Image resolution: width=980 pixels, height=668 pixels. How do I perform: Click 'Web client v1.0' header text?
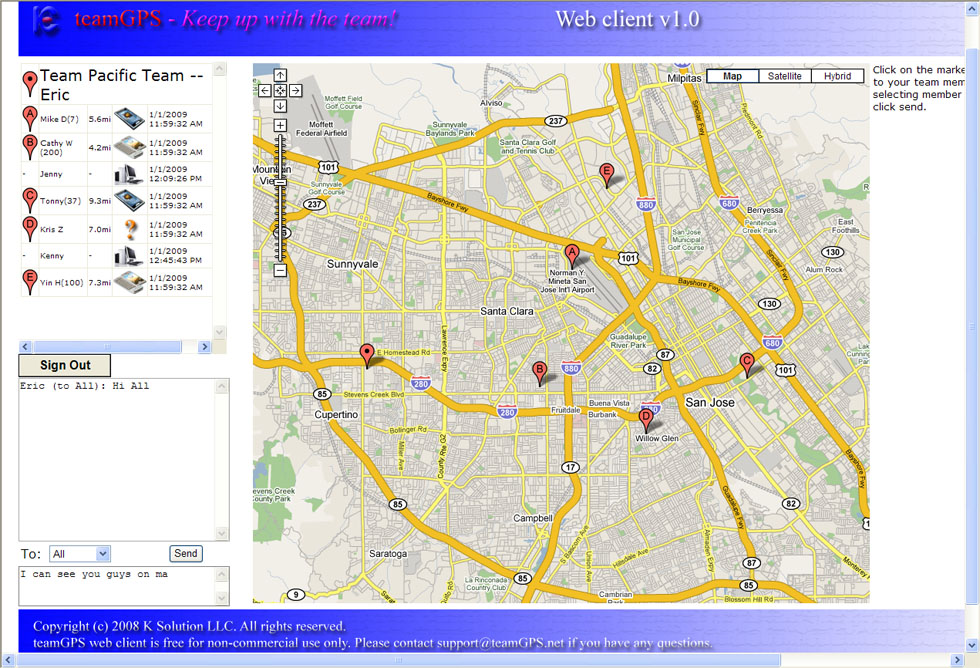[x=628, y=19]
